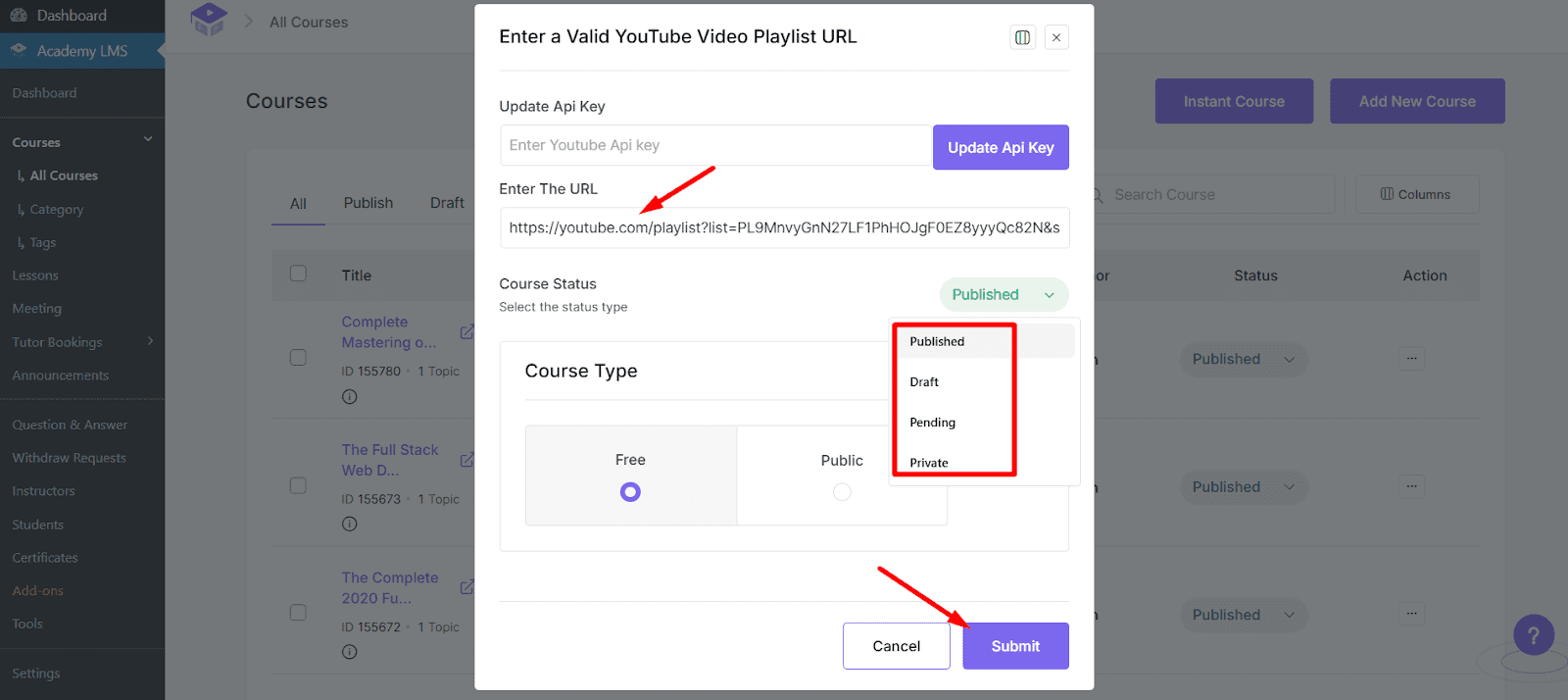Collapse the Courses section in the sidebar

147,141
